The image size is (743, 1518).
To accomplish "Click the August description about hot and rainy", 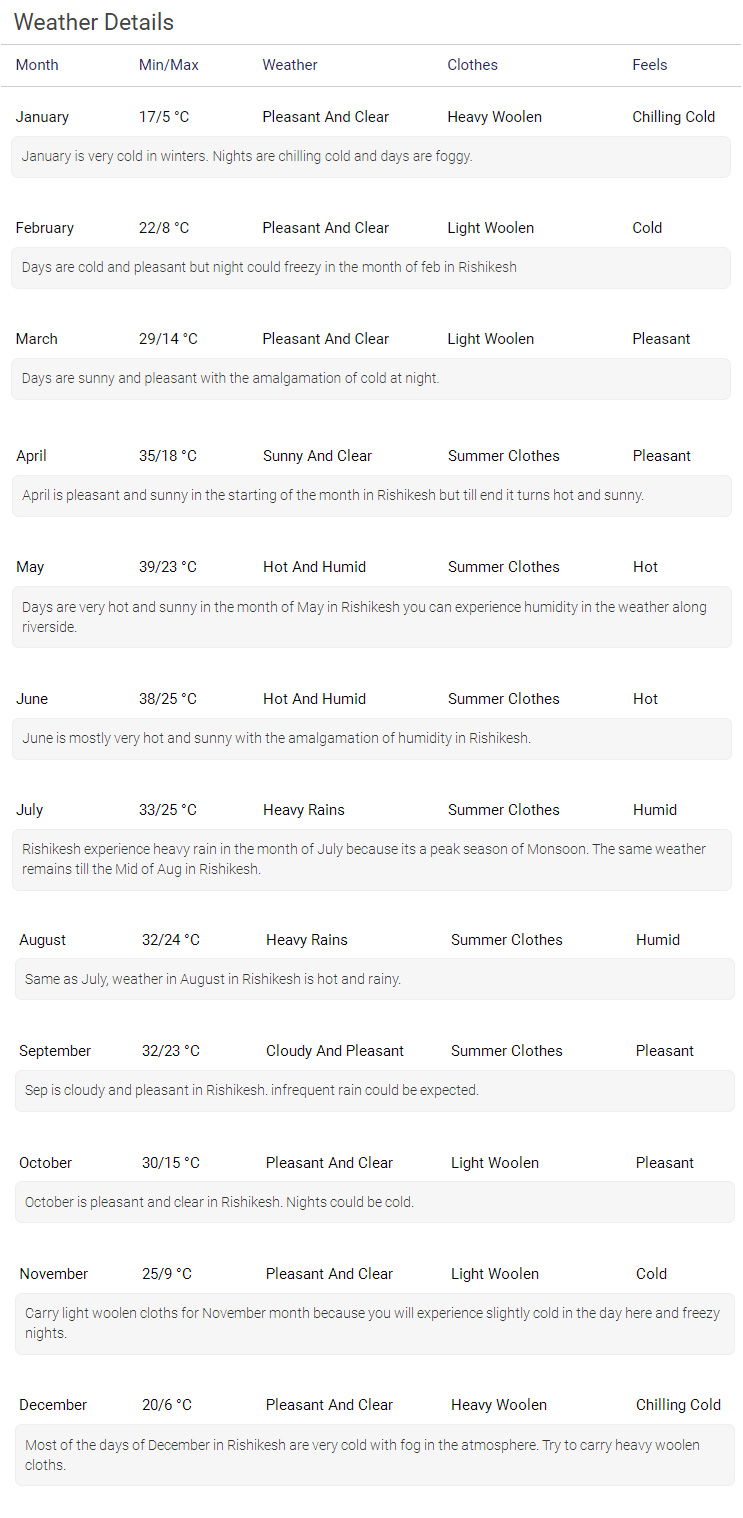I will coord(375,979).
